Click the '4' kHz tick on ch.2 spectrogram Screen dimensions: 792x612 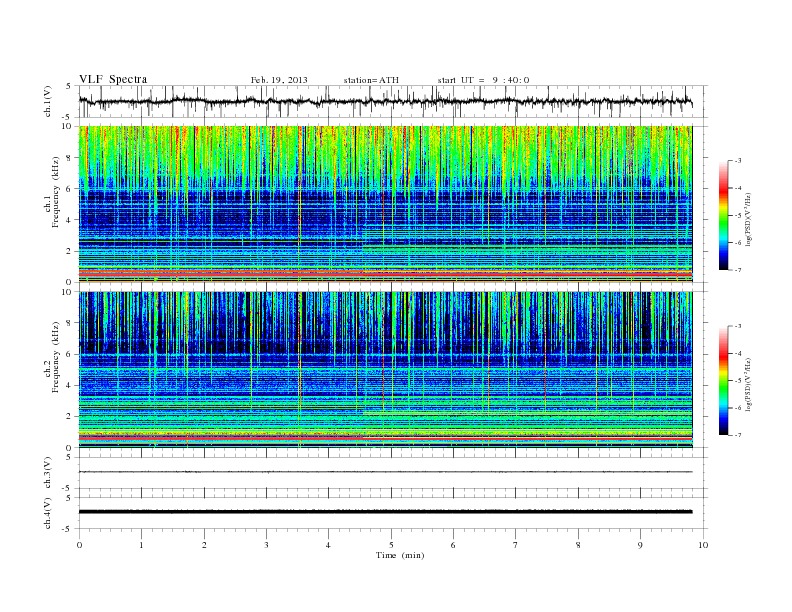click(69, 385)
